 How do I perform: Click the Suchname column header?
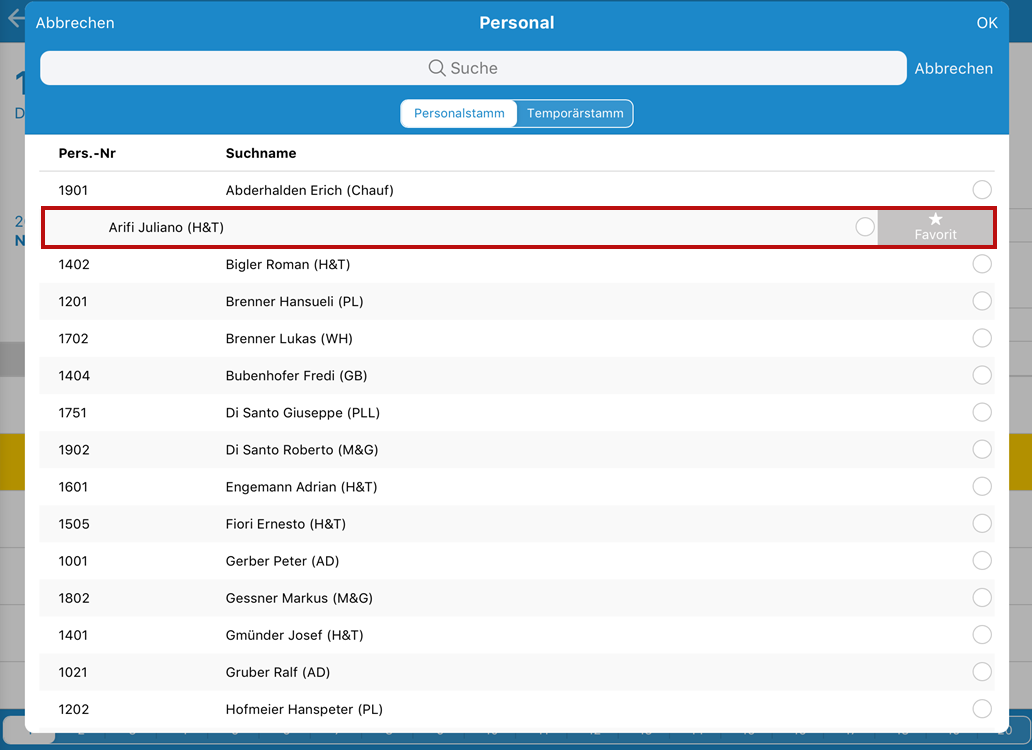click(x=261, y=153)
